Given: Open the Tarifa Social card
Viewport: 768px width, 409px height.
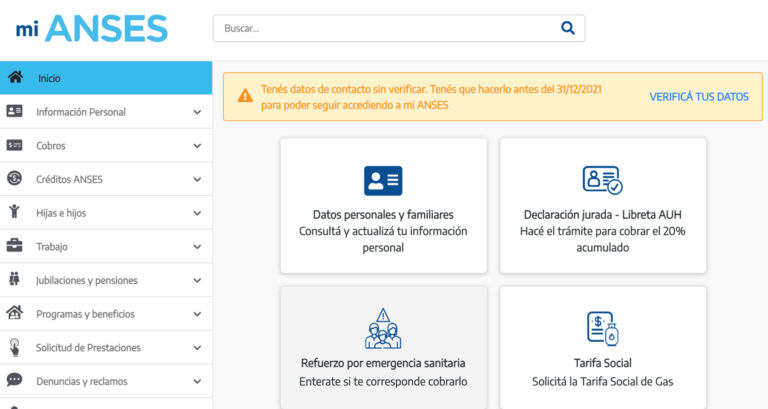Looking at the screenshot, I should [603, 348].
